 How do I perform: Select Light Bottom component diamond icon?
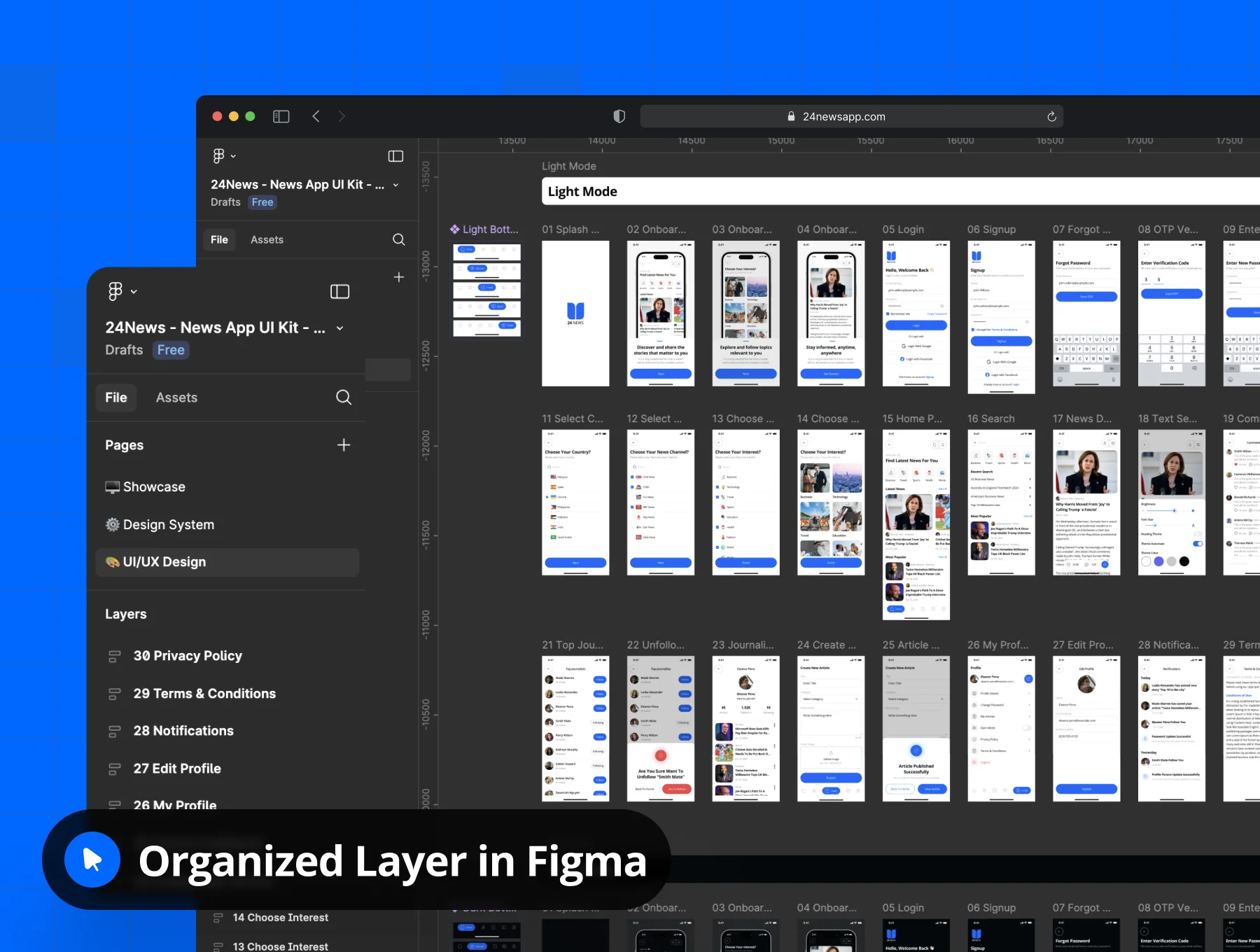pyautogui.click(x=455, y=229)
